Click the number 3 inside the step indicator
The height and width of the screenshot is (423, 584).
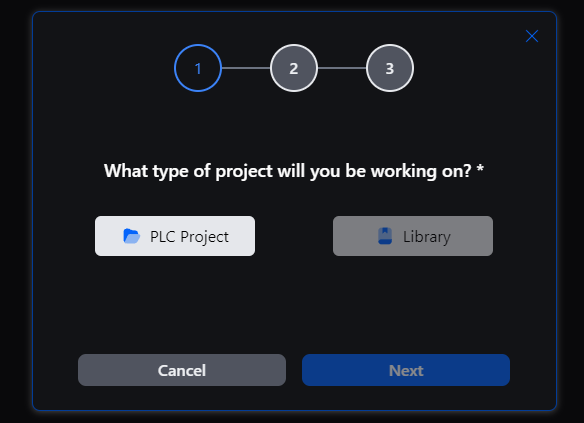coord(390,69)
